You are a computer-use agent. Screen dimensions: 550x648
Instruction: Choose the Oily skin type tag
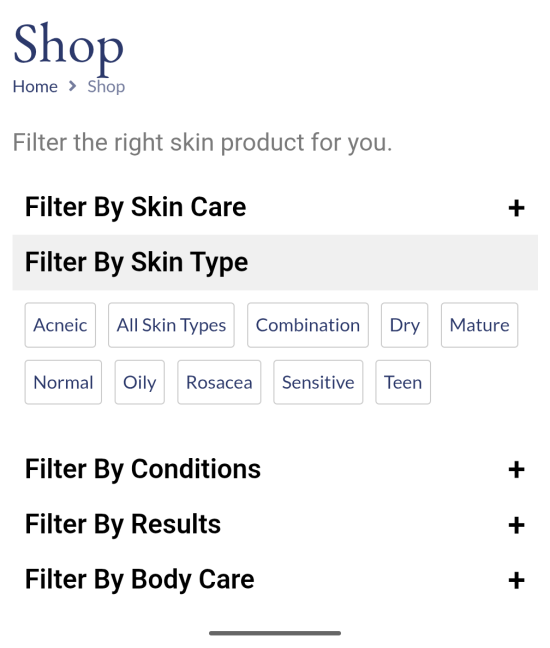tap(140, 382)
